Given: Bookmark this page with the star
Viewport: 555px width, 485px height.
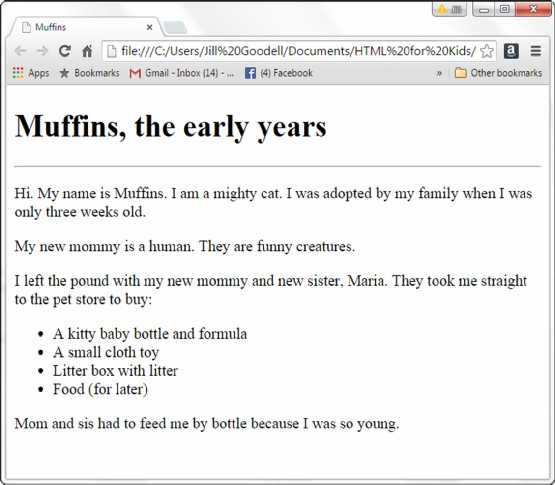Looking at the screenshot, I should click(487, 51).
